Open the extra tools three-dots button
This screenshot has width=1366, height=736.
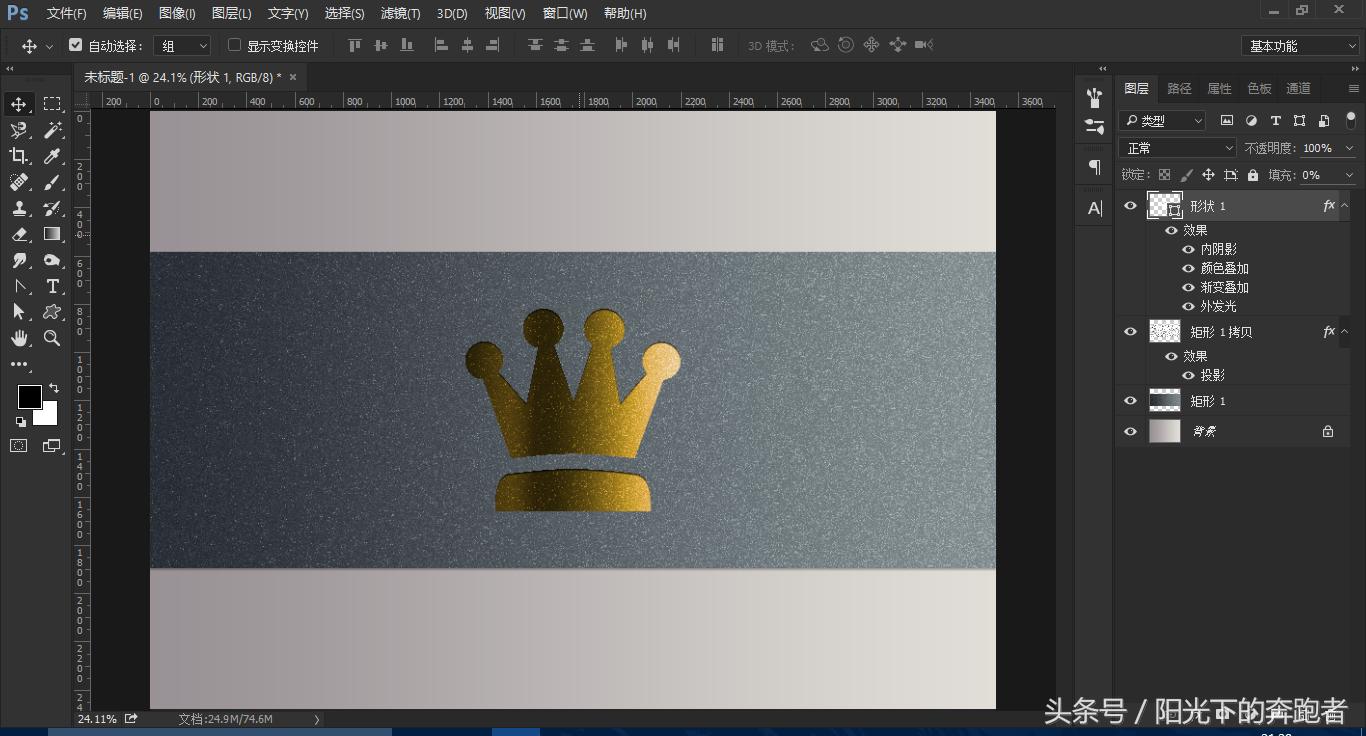click(19, 365)
